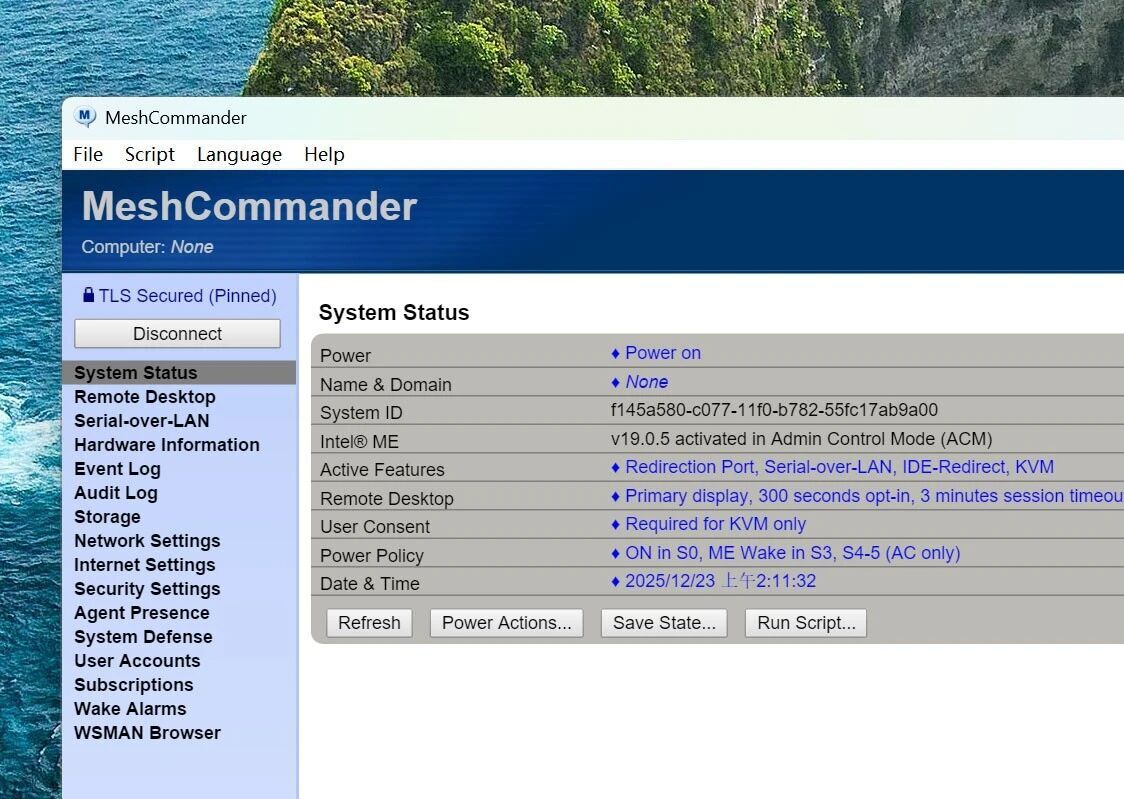Click the Active Features value link
The image size is (1124, 799).
click(x=839, y=467)
